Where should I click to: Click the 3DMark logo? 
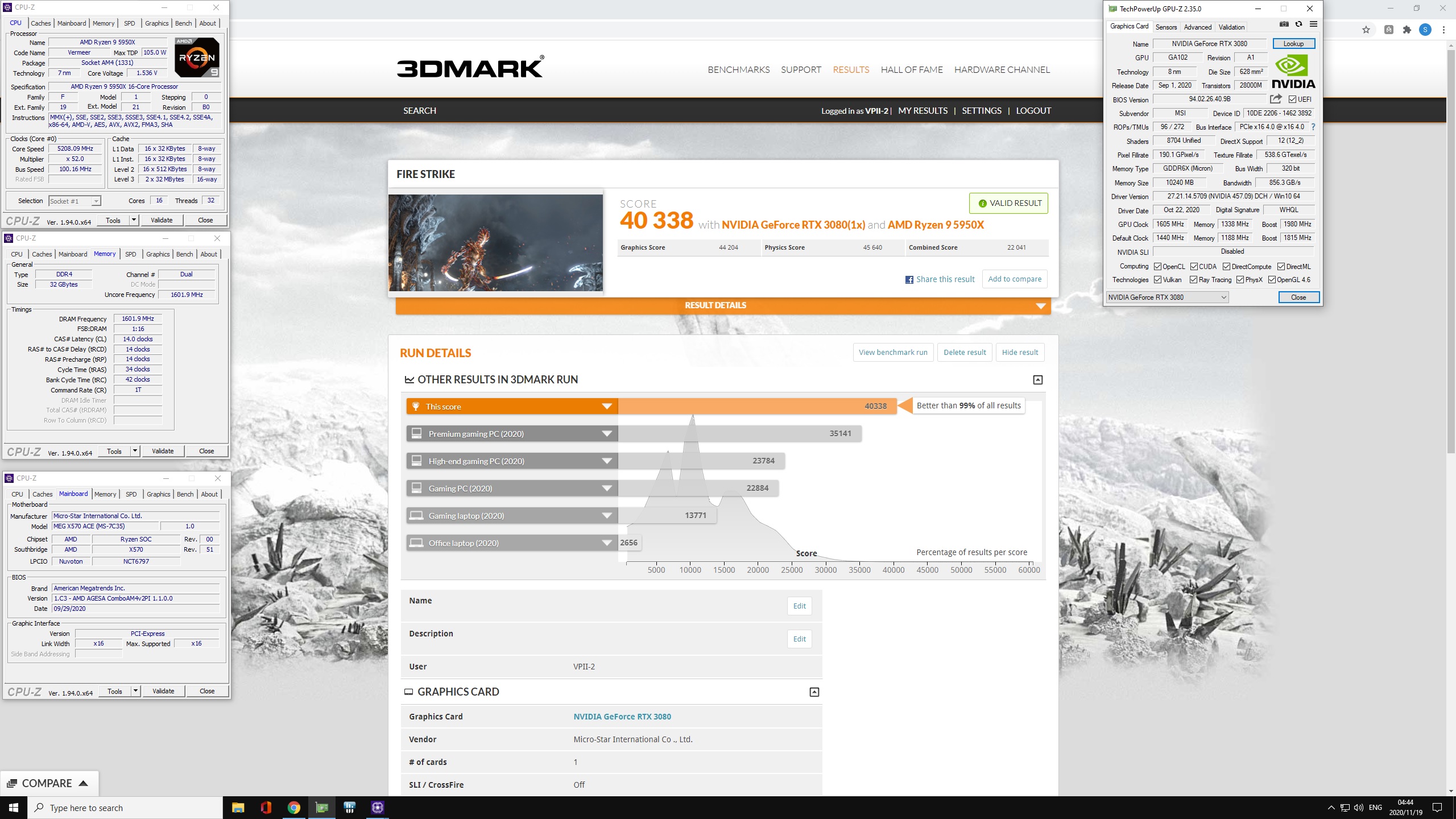(x=470, y=67)
